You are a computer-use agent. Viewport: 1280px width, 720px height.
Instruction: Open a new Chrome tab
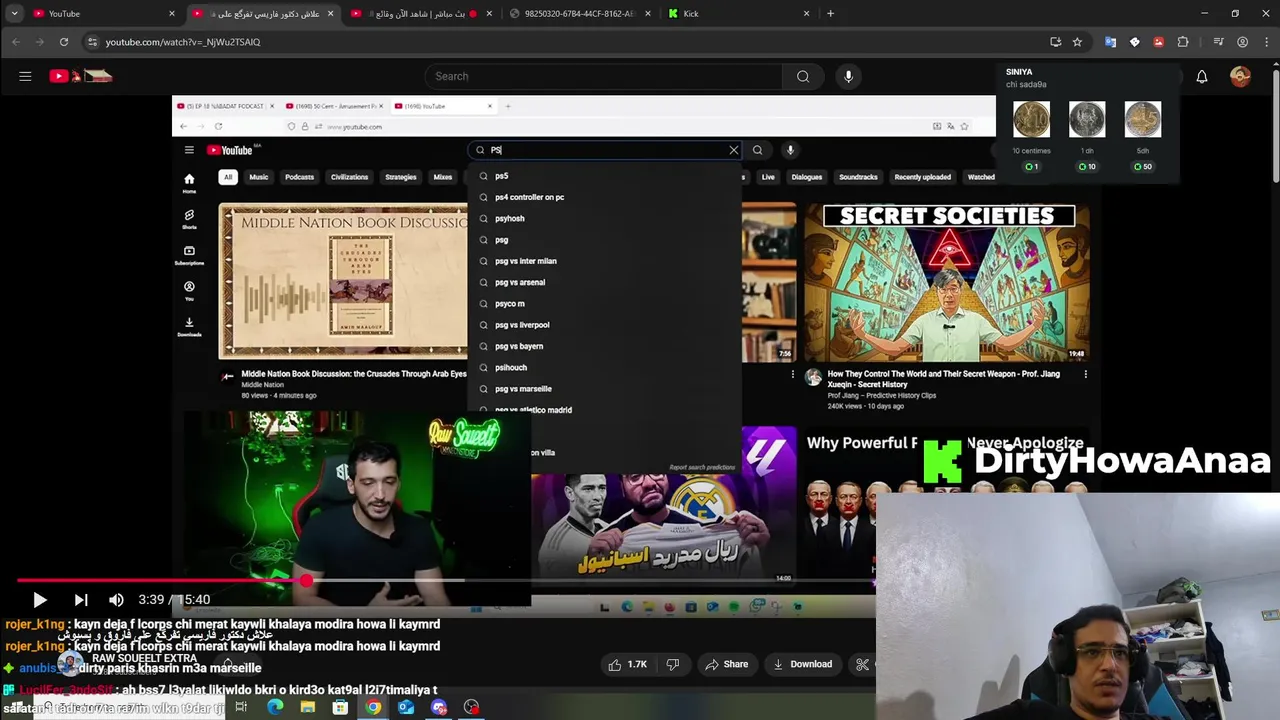click(x=830, y=14)
